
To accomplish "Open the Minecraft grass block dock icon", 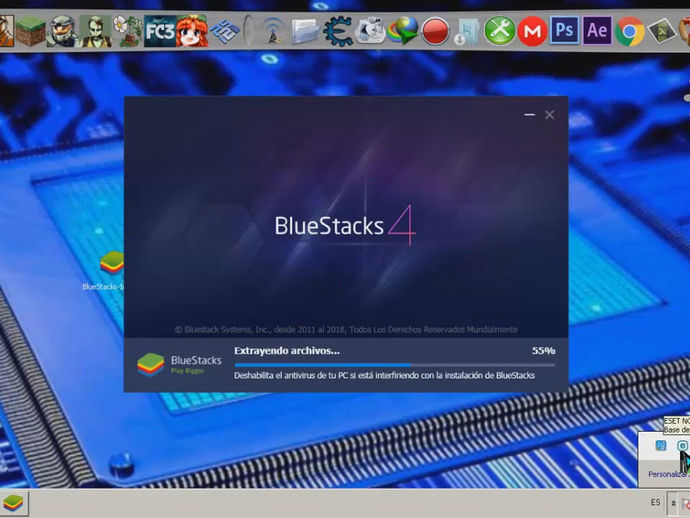I will 31,31.
